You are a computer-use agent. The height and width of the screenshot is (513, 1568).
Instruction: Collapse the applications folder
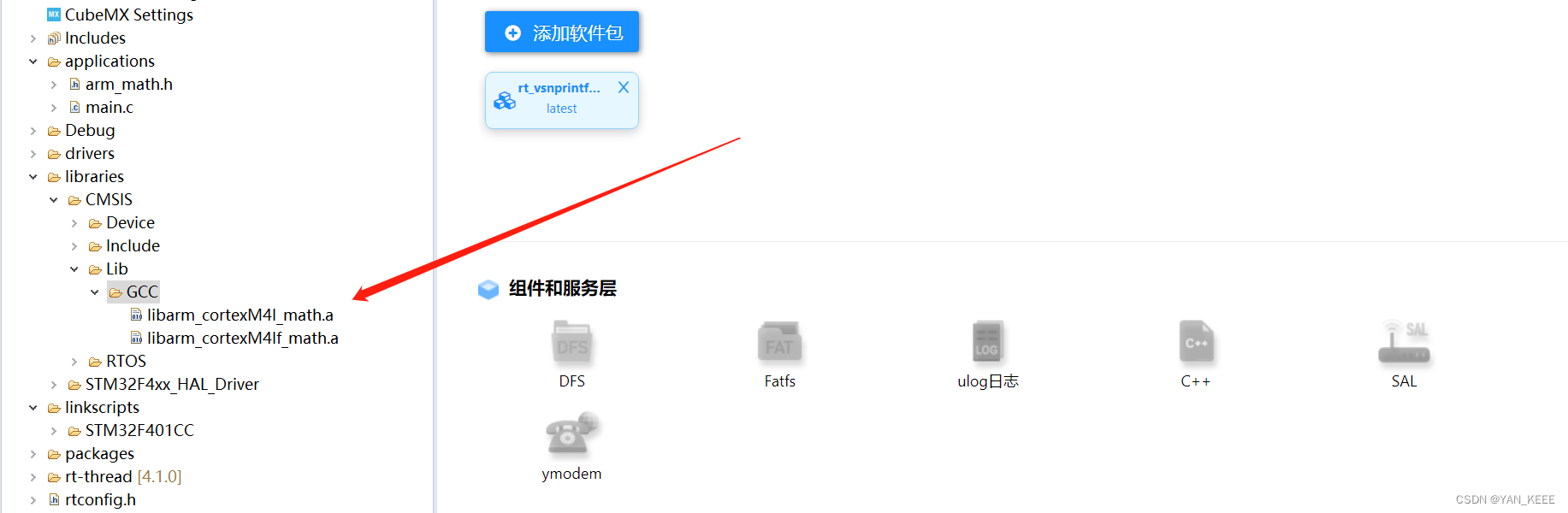click(33, 62)
